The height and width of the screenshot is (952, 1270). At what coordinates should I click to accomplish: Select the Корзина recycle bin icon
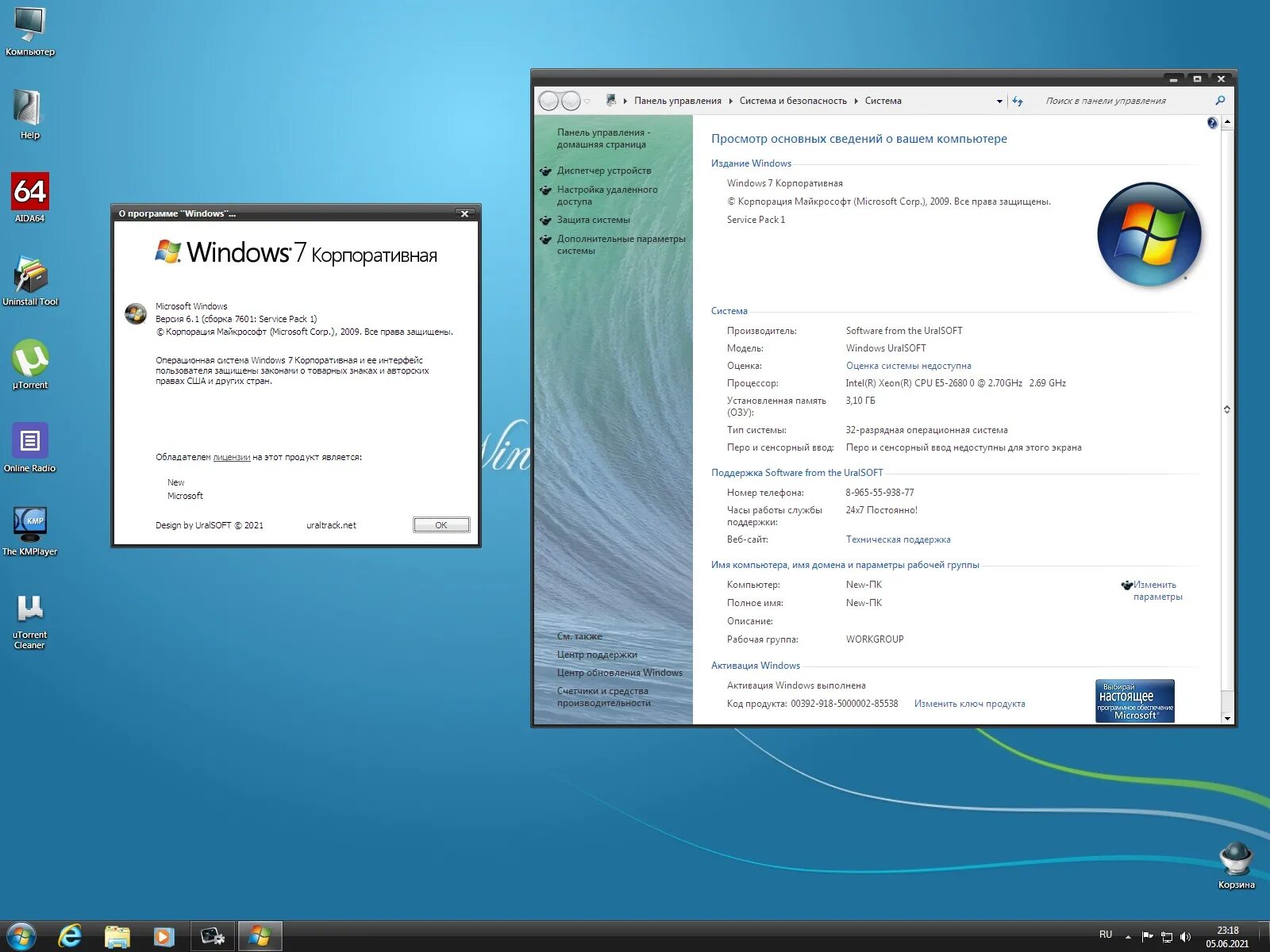(1236, 866)
